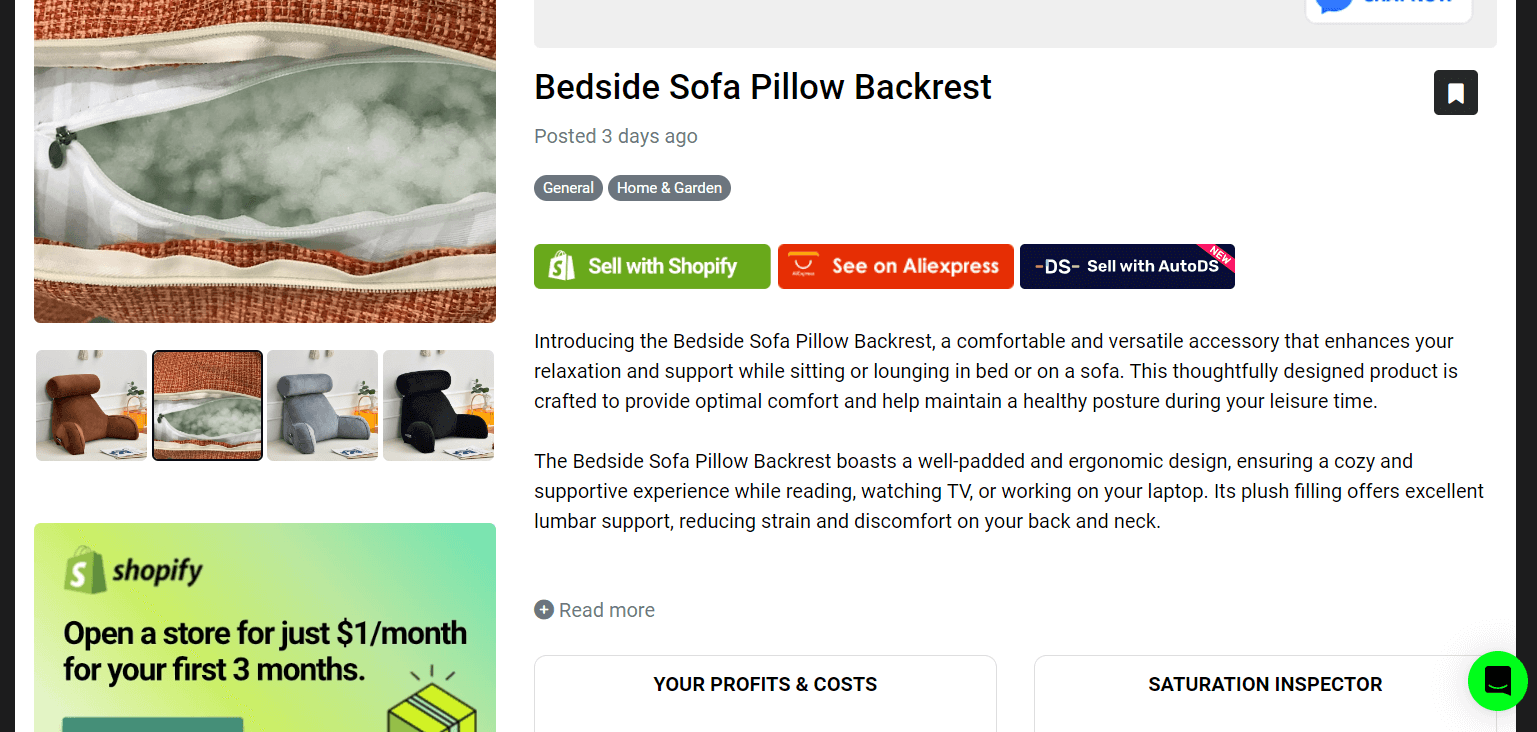Open the General category tag
This screenshot has width=1537, height=732.
click(568, 188)
